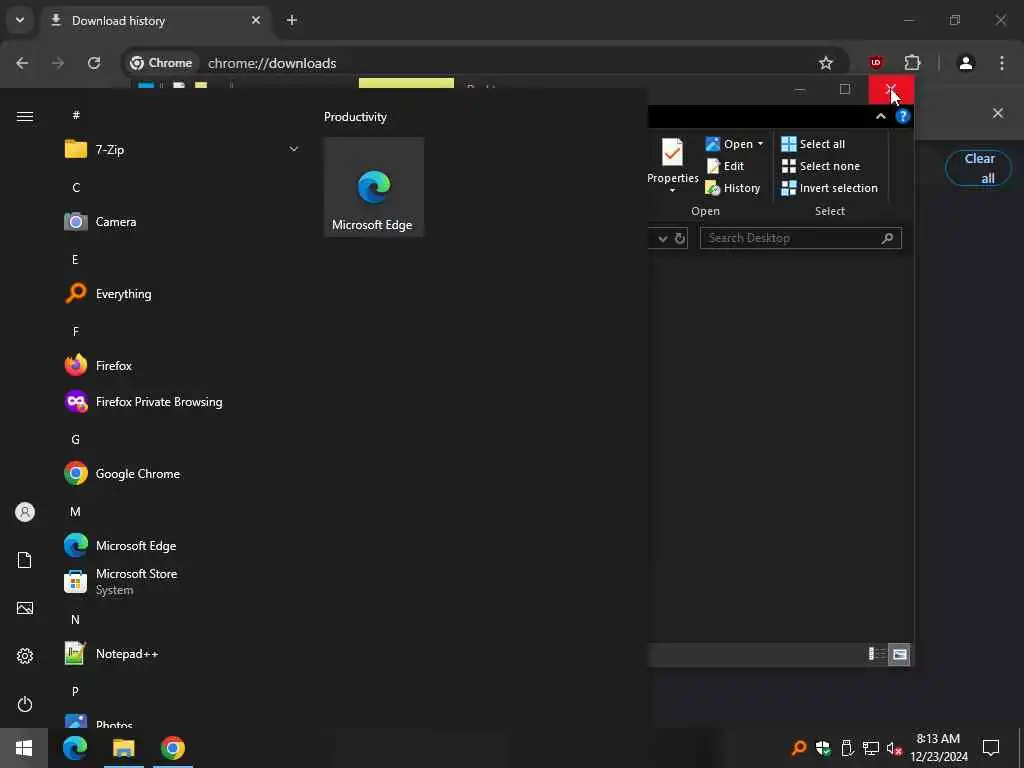This screenshot has height=768, width=1024.
Task: Click Invert selection in Explorer ribbon
Action: (829, 188)
